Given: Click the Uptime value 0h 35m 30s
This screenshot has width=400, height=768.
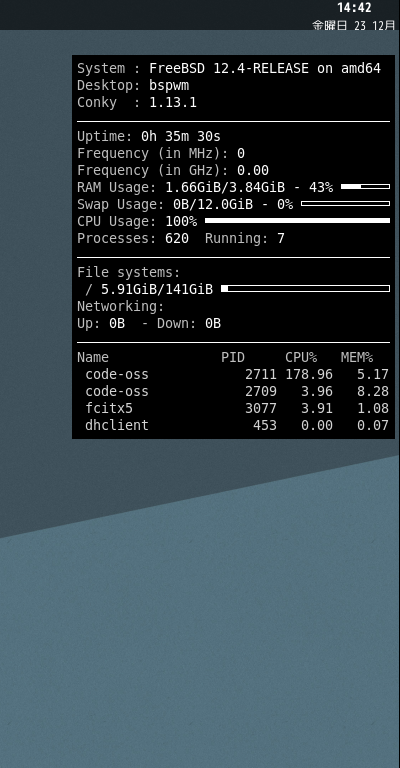Looking at the screenshot, I should pyautogui.click(x=181, y=136).
